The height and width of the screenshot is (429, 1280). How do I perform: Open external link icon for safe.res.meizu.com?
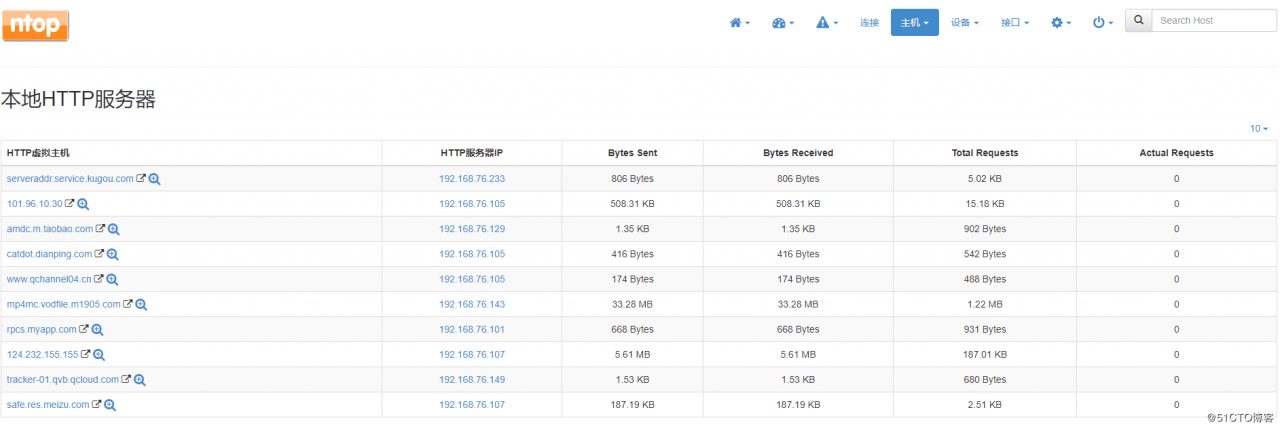click(x=97, y=405)
